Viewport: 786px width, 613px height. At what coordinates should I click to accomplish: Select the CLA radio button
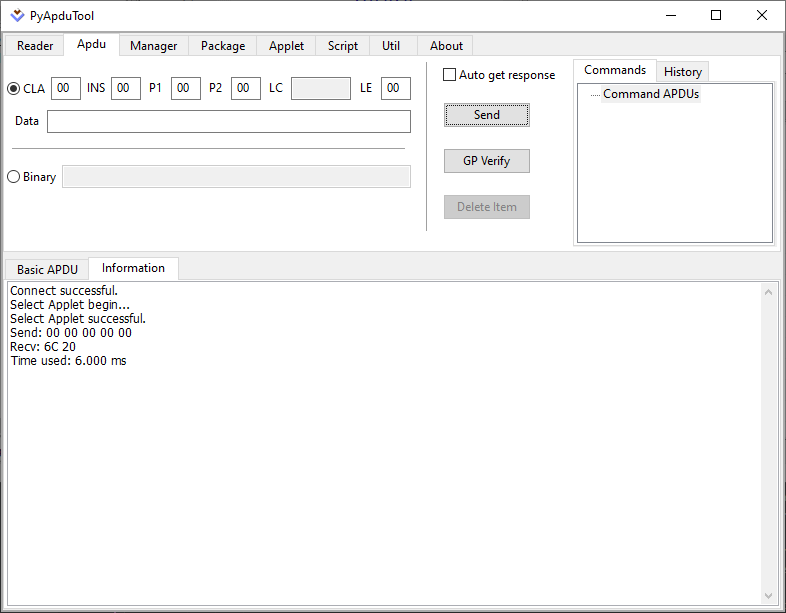[x=14, y=88]
